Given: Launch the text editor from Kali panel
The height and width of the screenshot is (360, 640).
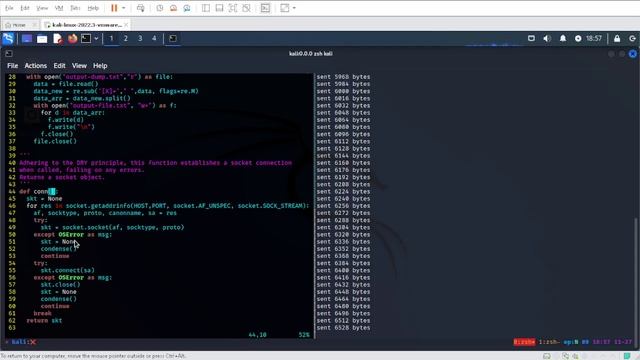Looking at the screenshot, I should [x=58, y=39].
